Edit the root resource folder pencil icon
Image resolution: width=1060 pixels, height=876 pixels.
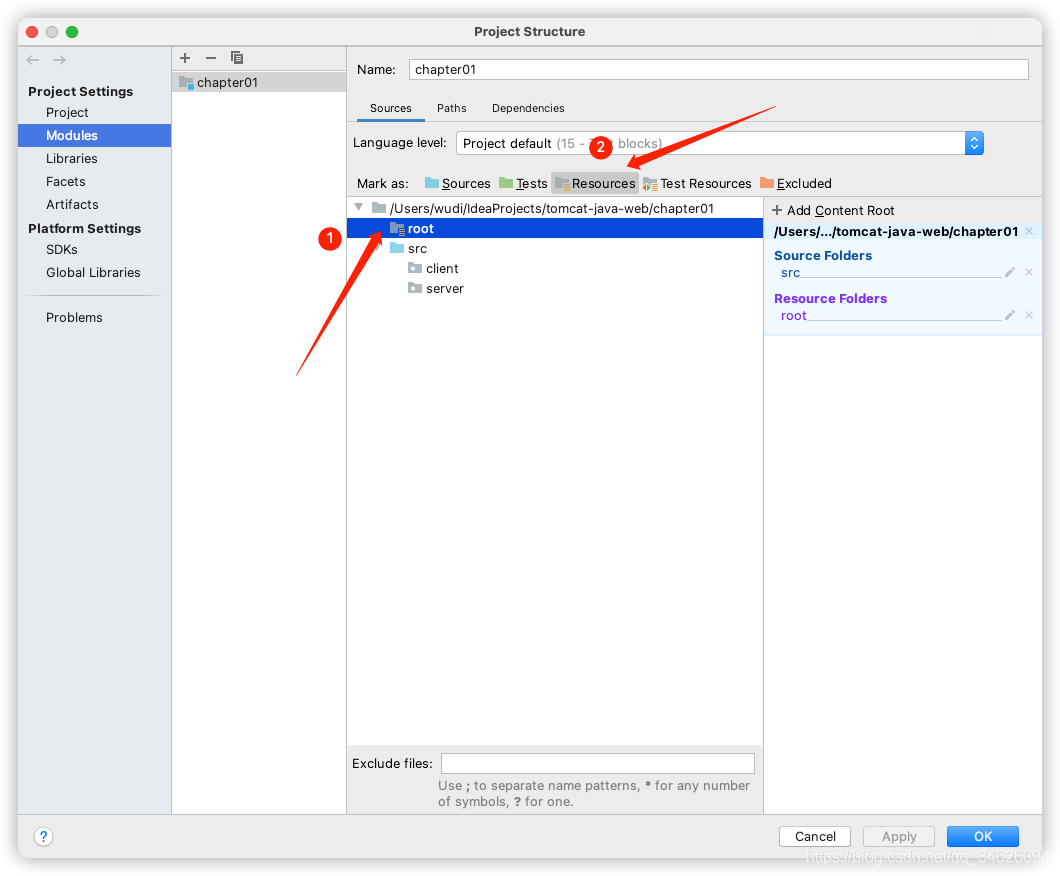tap(1009, 314)
